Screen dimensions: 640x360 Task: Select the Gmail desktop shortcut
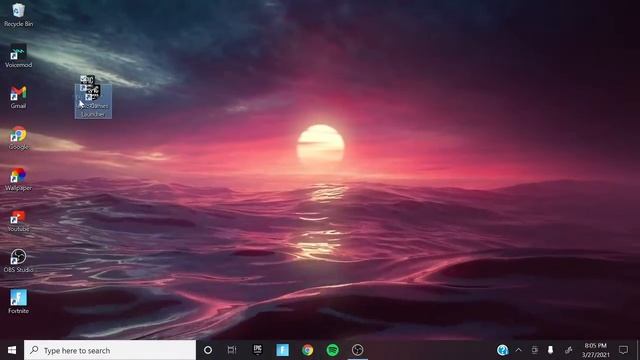point(18,97)
